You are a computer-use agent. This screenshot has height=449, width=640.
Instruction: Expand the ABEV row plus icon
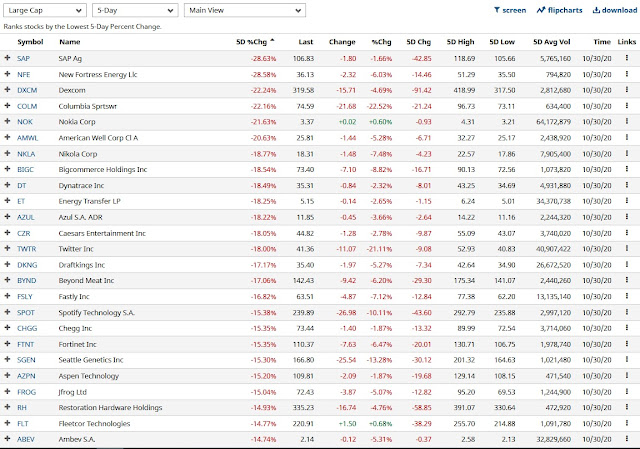pos(7,439)
